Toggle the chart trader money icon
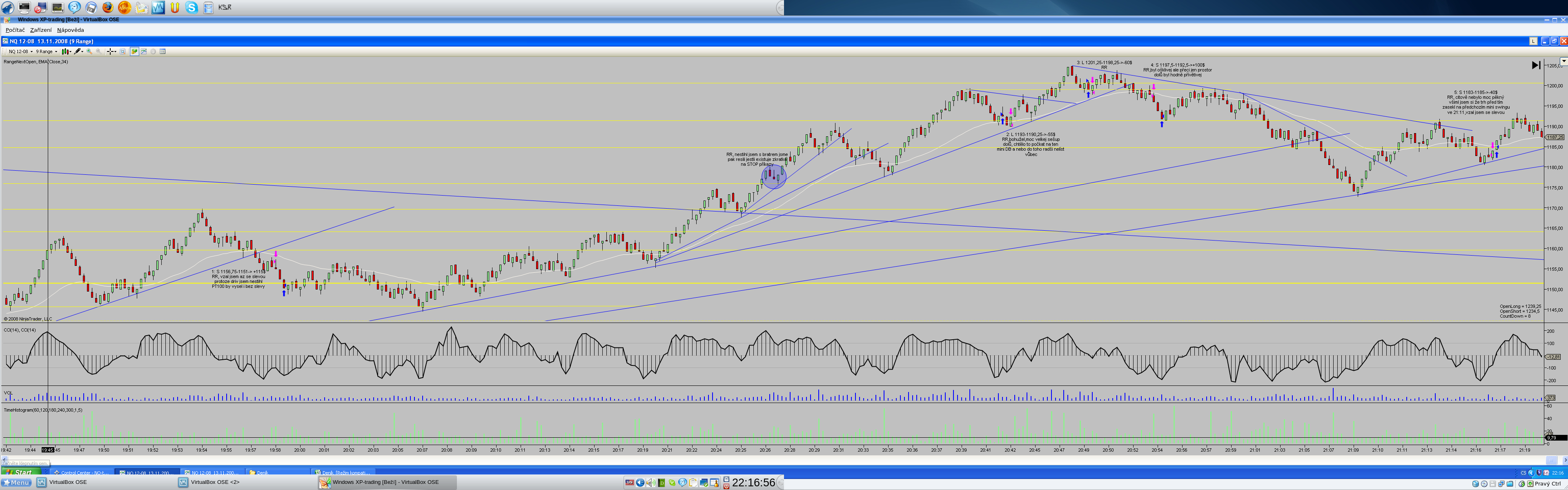 click(134, 52)
